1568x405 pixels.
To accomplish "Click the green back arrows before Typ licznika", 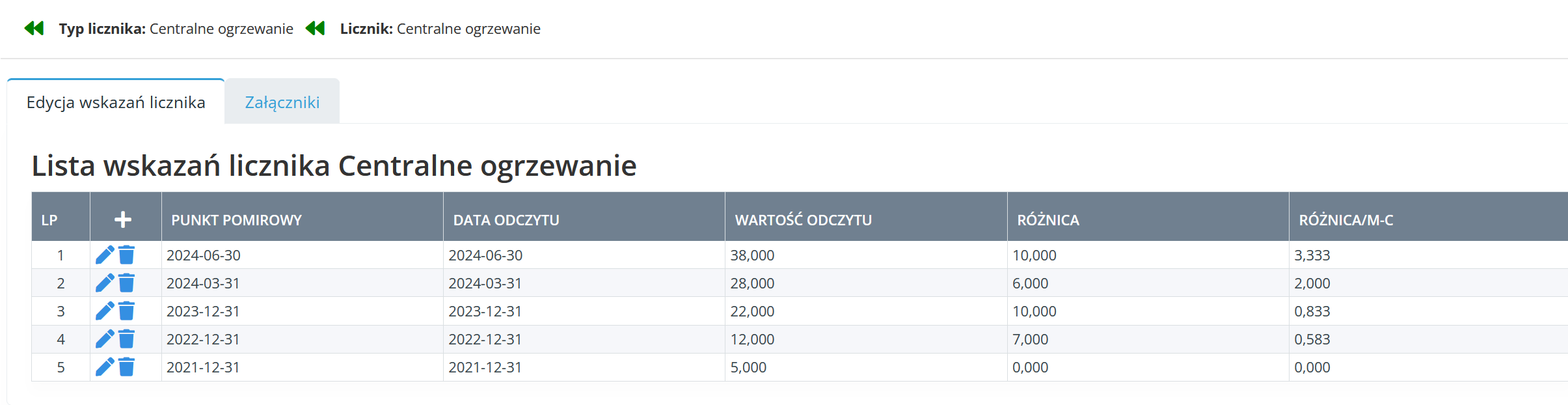I will pos(34,28).
